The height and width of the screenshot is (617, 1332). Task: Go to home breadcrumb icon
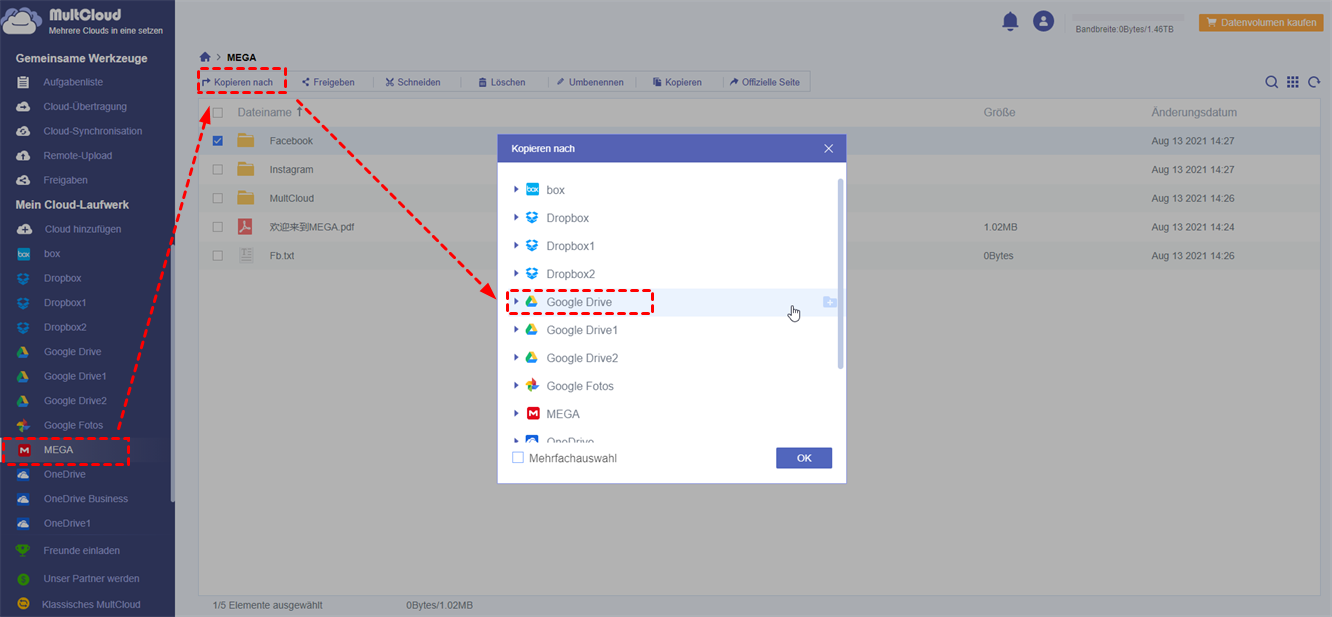coord(205,57)
